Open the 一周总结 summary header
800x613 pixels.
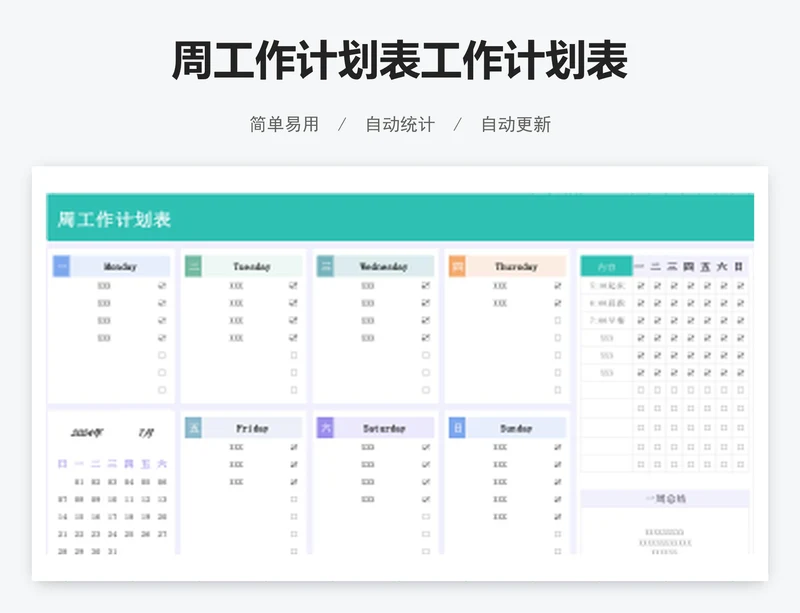(x=665, y=499)
